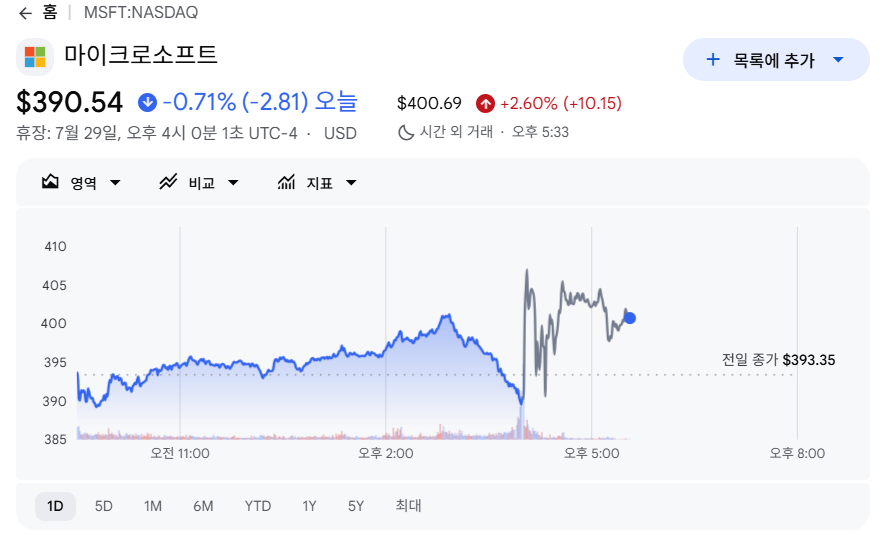Image resolution: width=882 pixels, height=535 pixels.
Task: Click the blue down-arrow price change icon
Action: (147, 102)
